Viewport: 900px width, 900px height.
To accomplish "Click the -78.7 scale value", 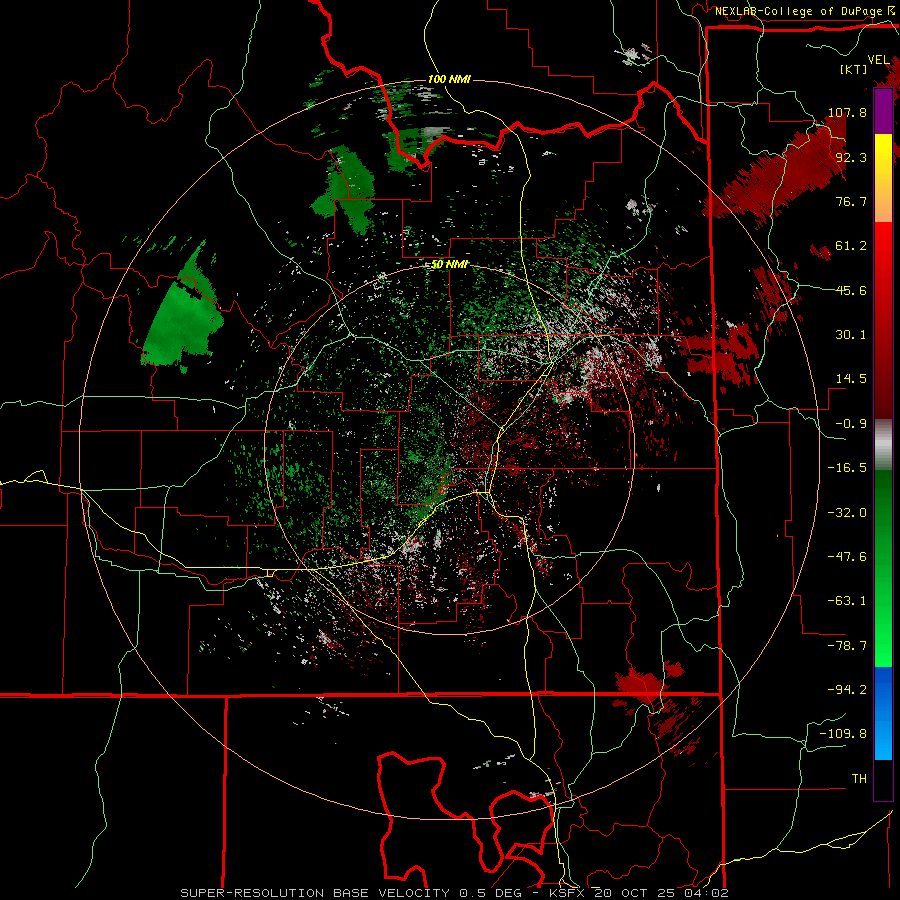I will 847,646.
